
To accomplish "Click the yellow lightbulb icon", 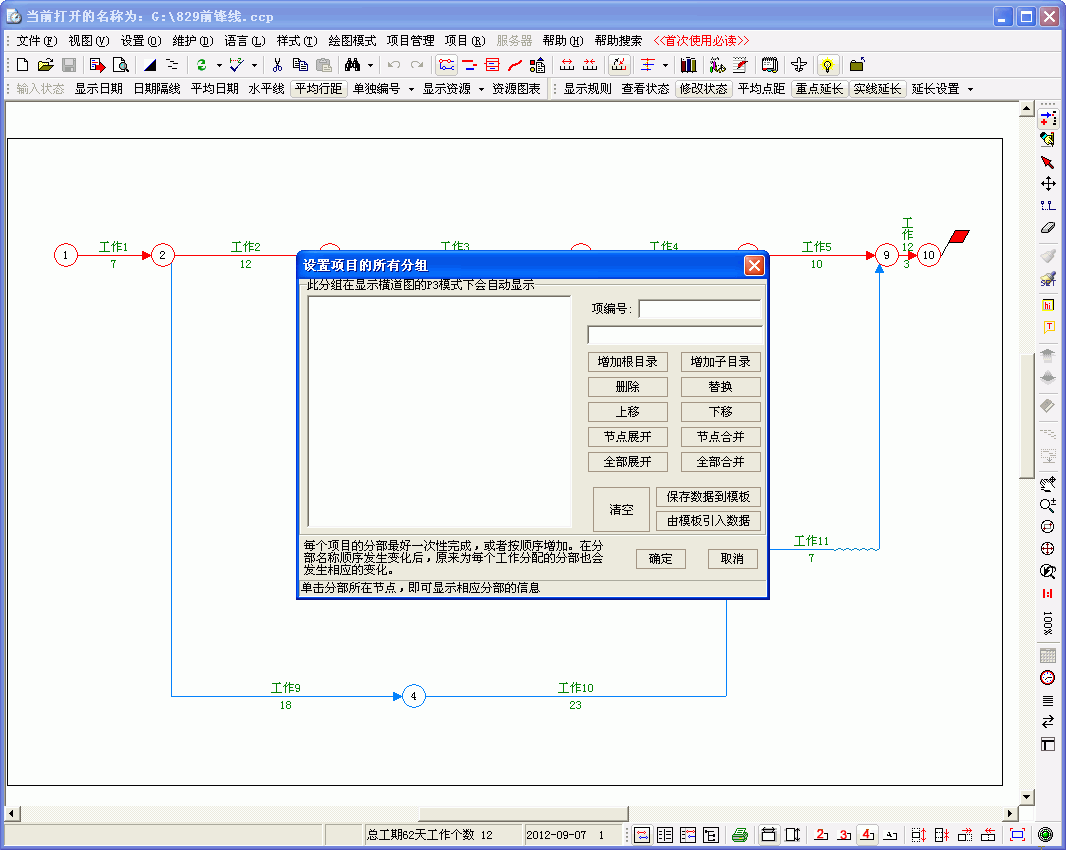I will [827, 65].
